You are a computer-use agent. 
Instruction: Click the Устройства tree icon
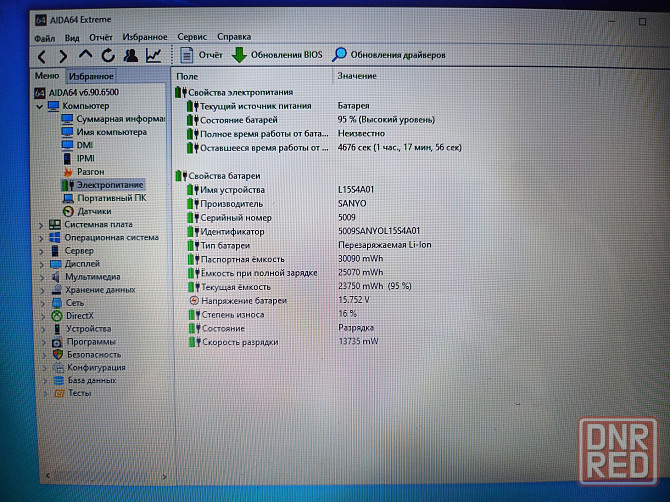point(57,329)
